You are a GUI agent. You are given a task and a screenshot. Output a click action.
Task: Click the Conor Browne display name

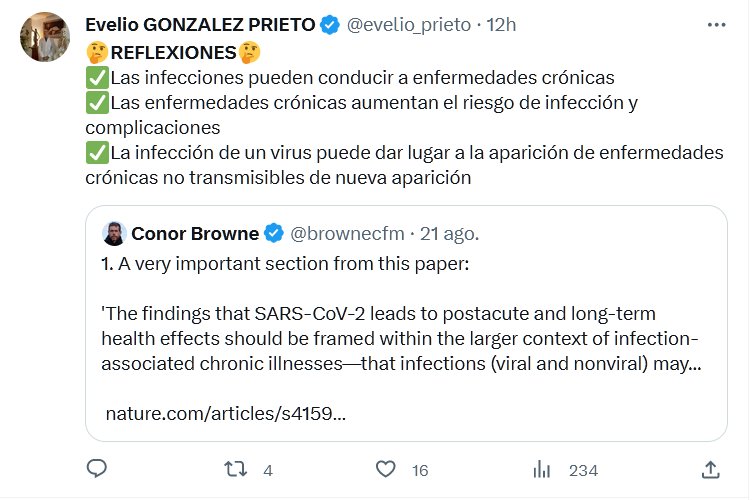pos(194,234)
